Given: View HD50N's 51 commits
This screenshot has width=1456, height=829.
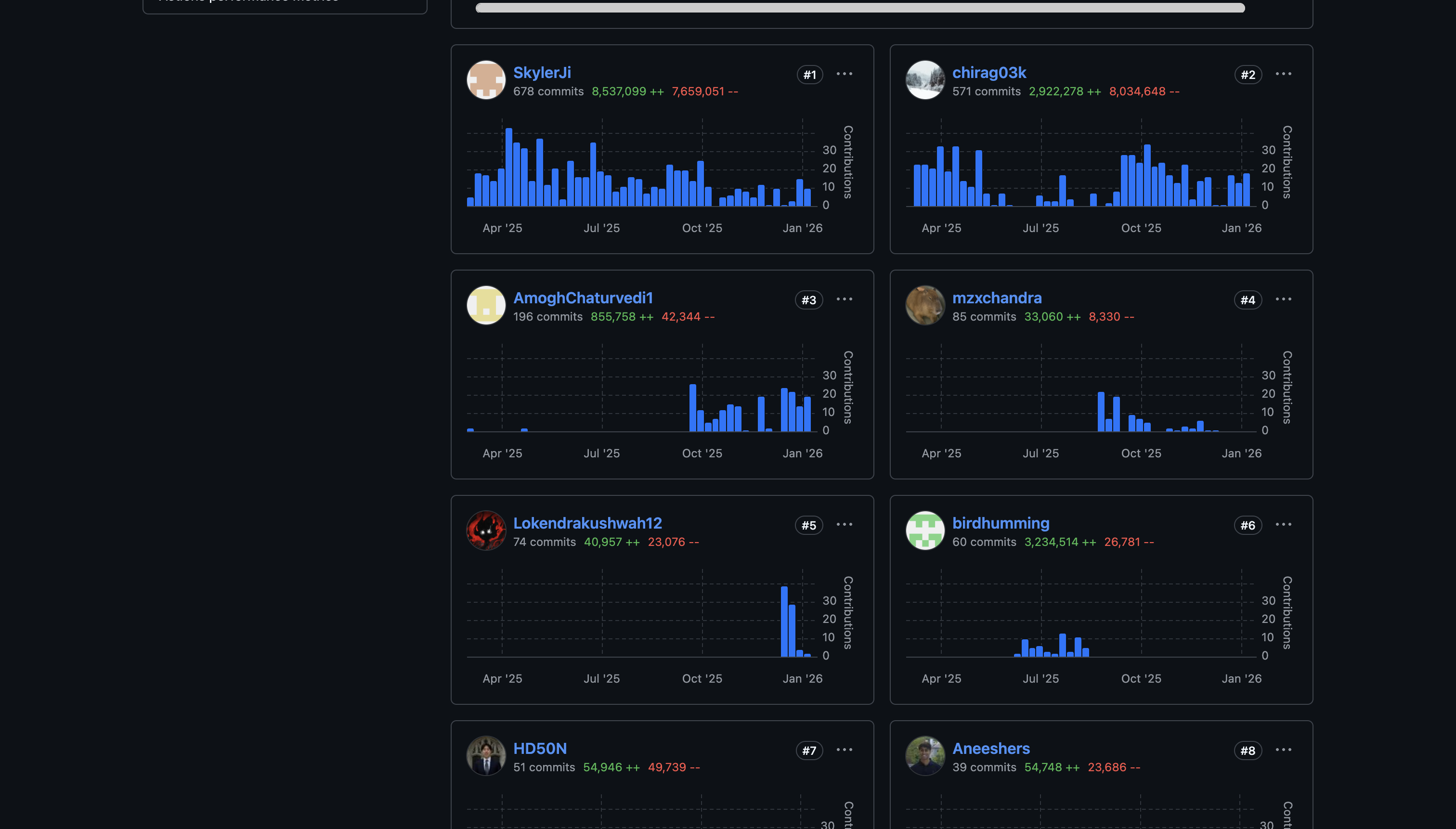Looking at the screenshot, I should [544, 767].
